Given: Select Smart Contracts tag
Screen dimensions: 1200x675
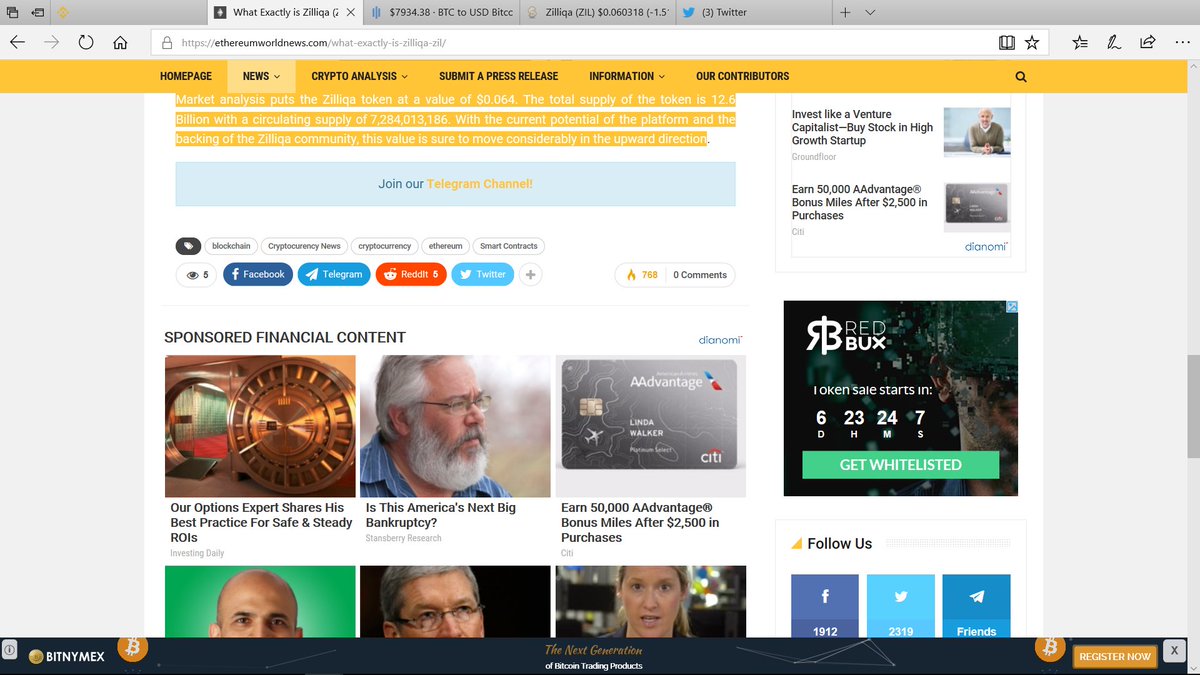Looking at the screenshot, I should pos(509,246).
